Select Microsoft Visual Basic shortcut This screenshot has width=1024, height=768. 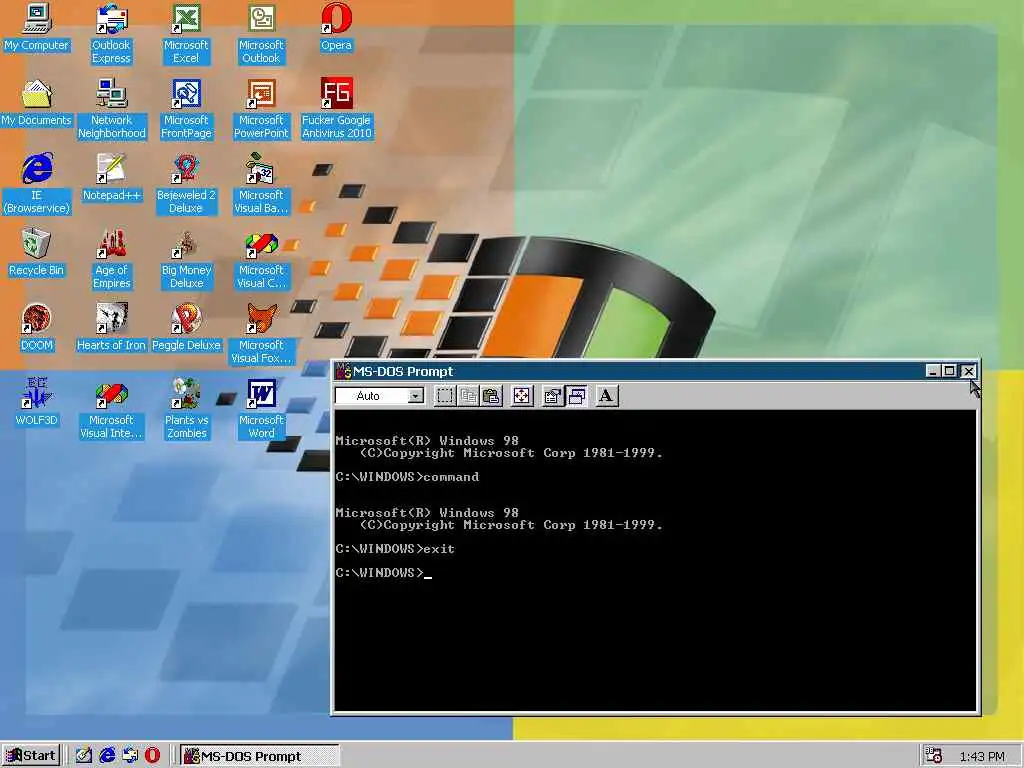261,184
